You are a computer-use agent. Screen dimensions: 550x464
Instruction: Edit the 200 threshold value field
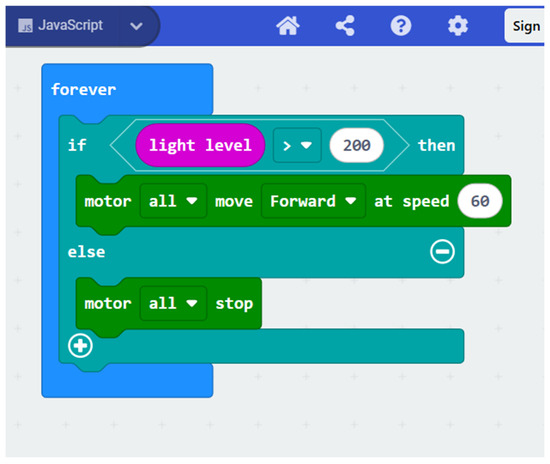click(356, 145)
